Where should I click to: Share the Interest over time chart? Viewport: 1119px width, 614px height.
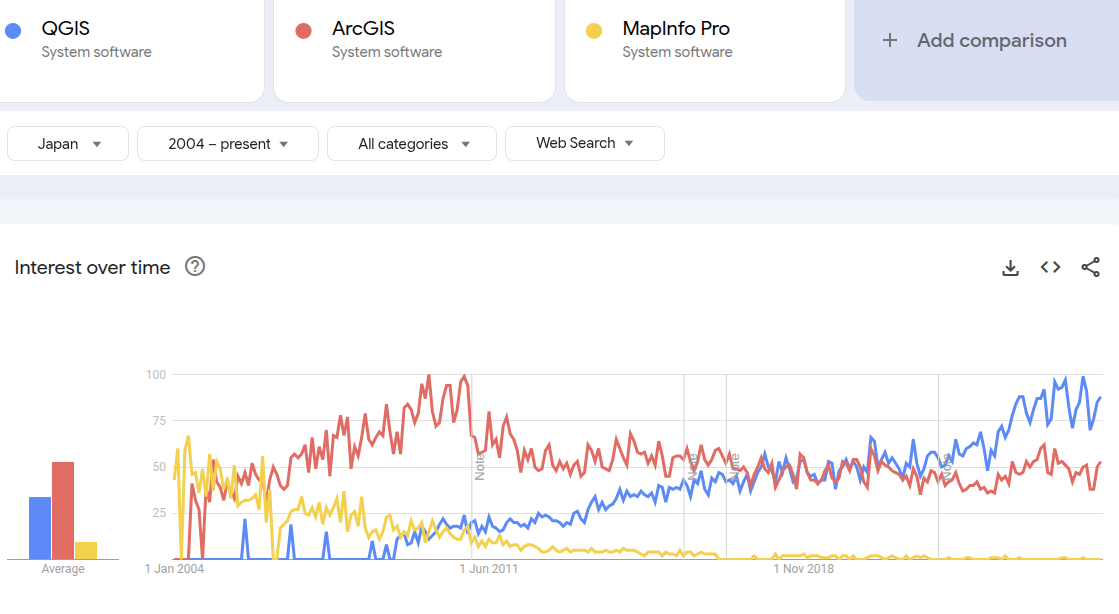1091,267
